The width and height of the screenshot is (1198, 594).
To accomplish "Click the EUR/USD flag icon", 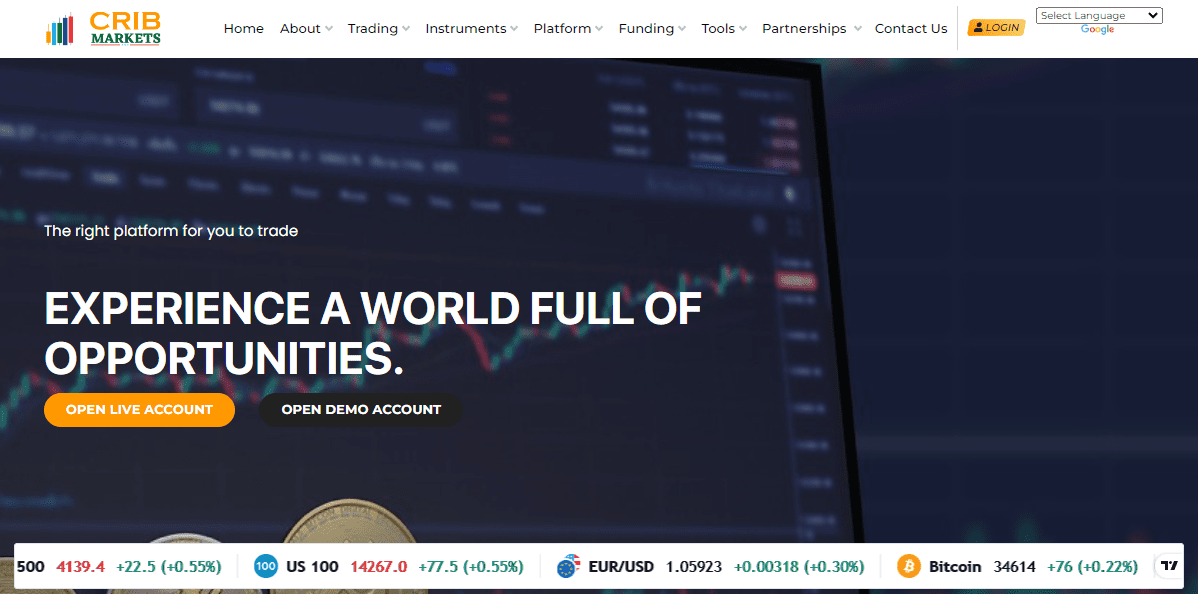I will pyautogui.click(x=568, y=566).
